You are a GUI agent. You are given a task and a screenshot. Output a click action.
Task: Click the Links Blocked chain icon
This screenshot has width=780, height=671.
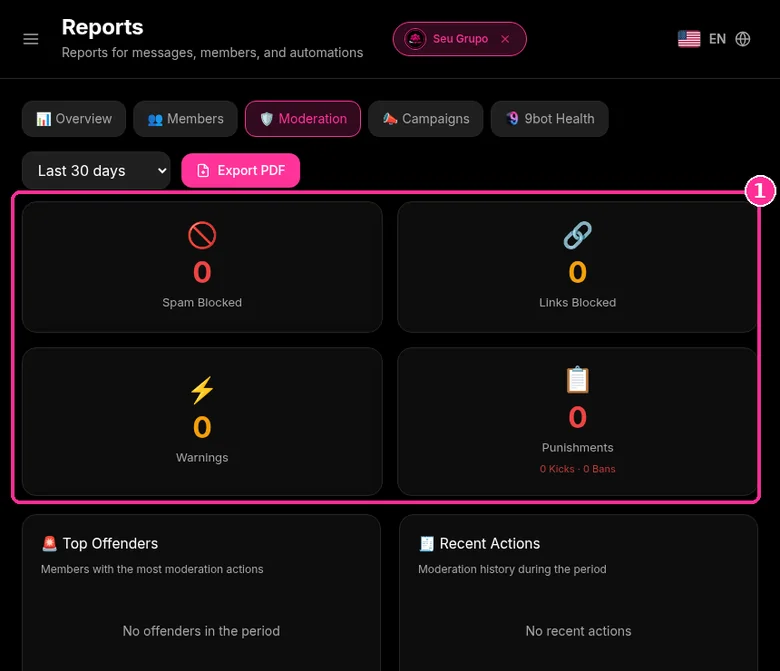coord(578,235)
